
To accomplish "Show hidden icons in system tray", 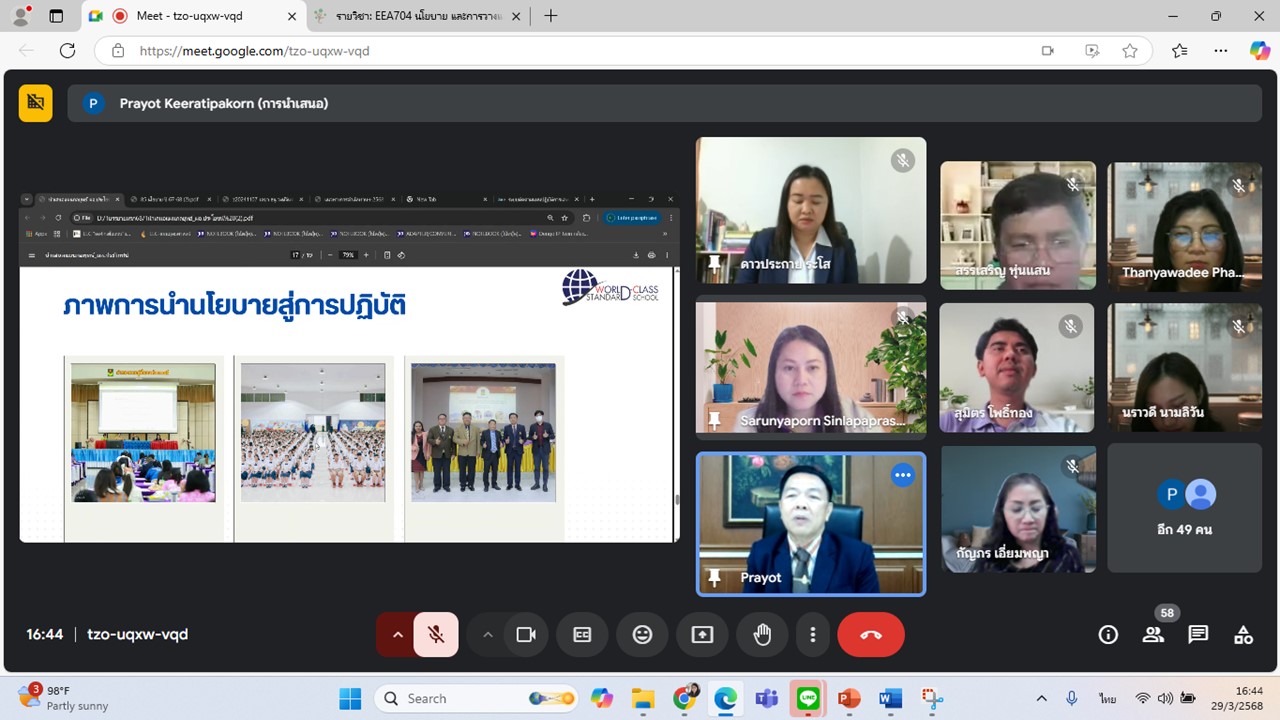I will [1041, 698].
